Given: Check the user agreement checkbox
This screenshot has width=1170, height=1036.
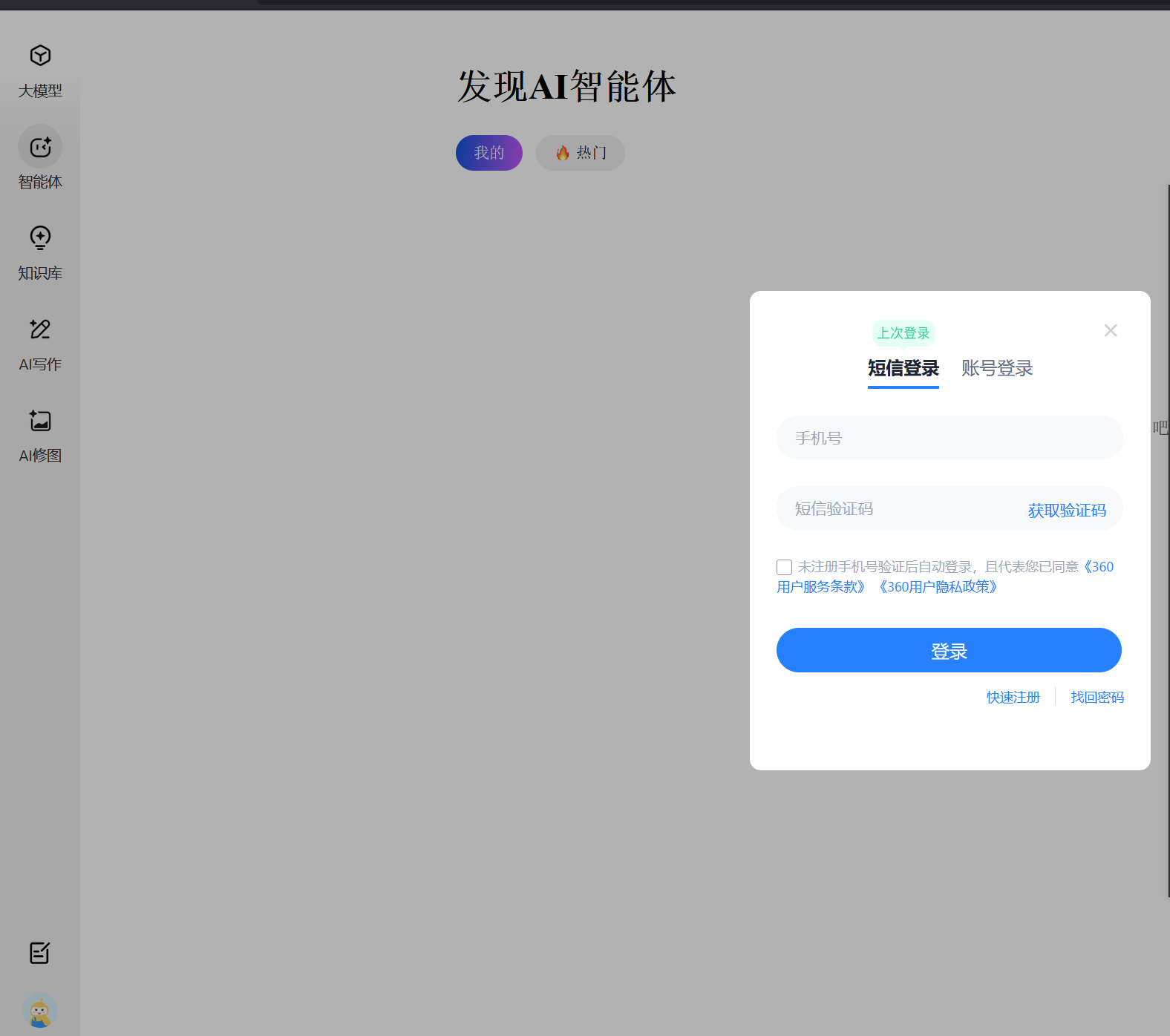Looking at the screenshot, I should tap(785, 568).
